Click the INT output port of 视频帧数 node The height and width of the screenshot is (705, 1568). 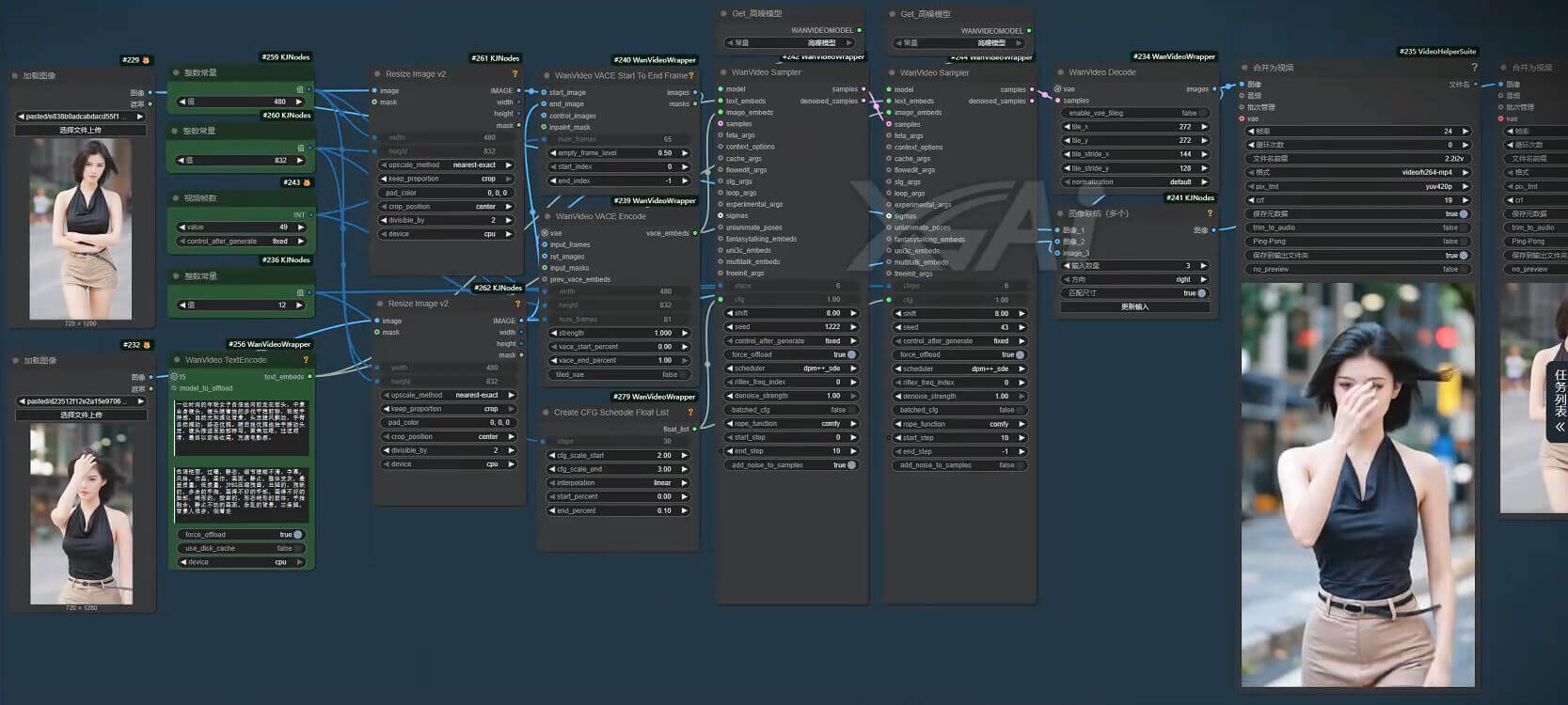310,215
